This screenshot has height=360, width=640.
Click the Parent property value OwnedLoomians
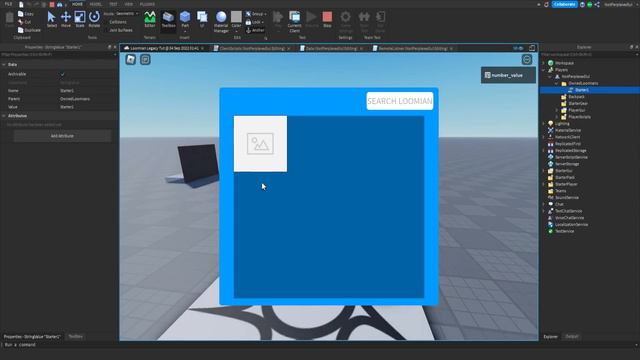(75, 99)
